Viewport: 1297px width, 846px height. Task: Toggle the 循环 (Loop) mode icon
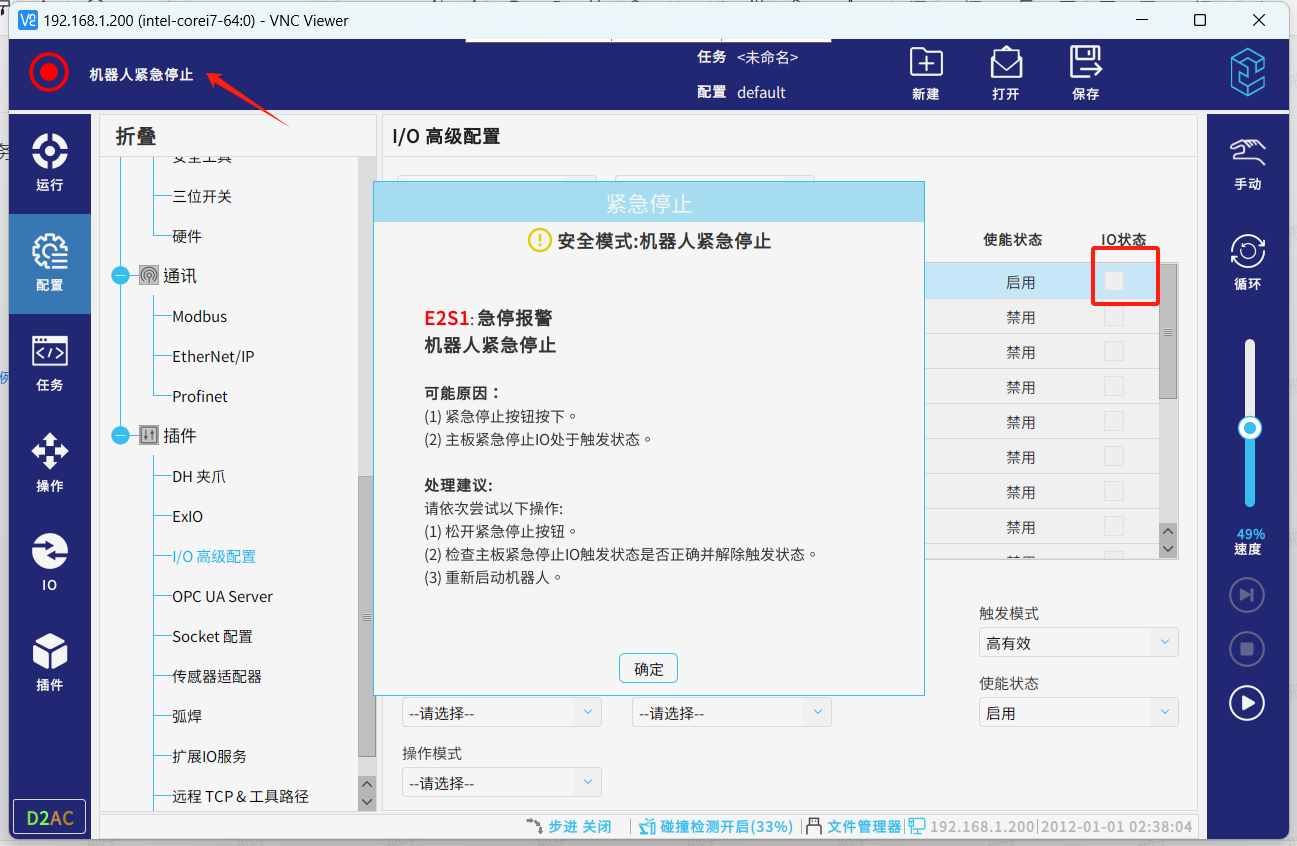coord(1247,262)
